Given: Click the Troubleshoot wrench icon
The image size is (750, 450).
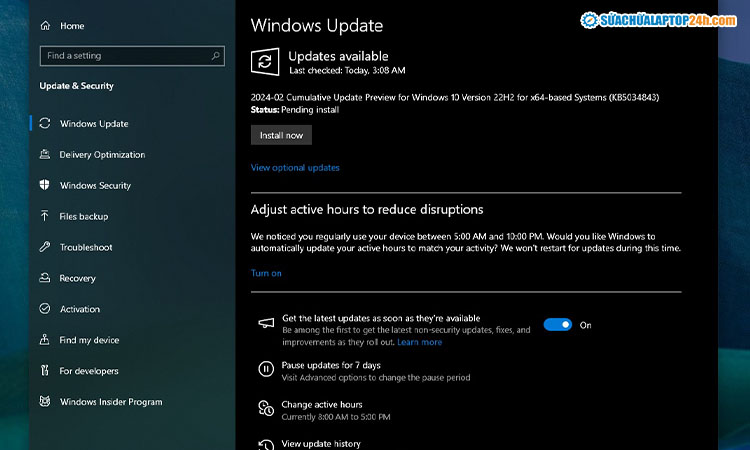Looking at the screenshot, I should click(45, 247).
